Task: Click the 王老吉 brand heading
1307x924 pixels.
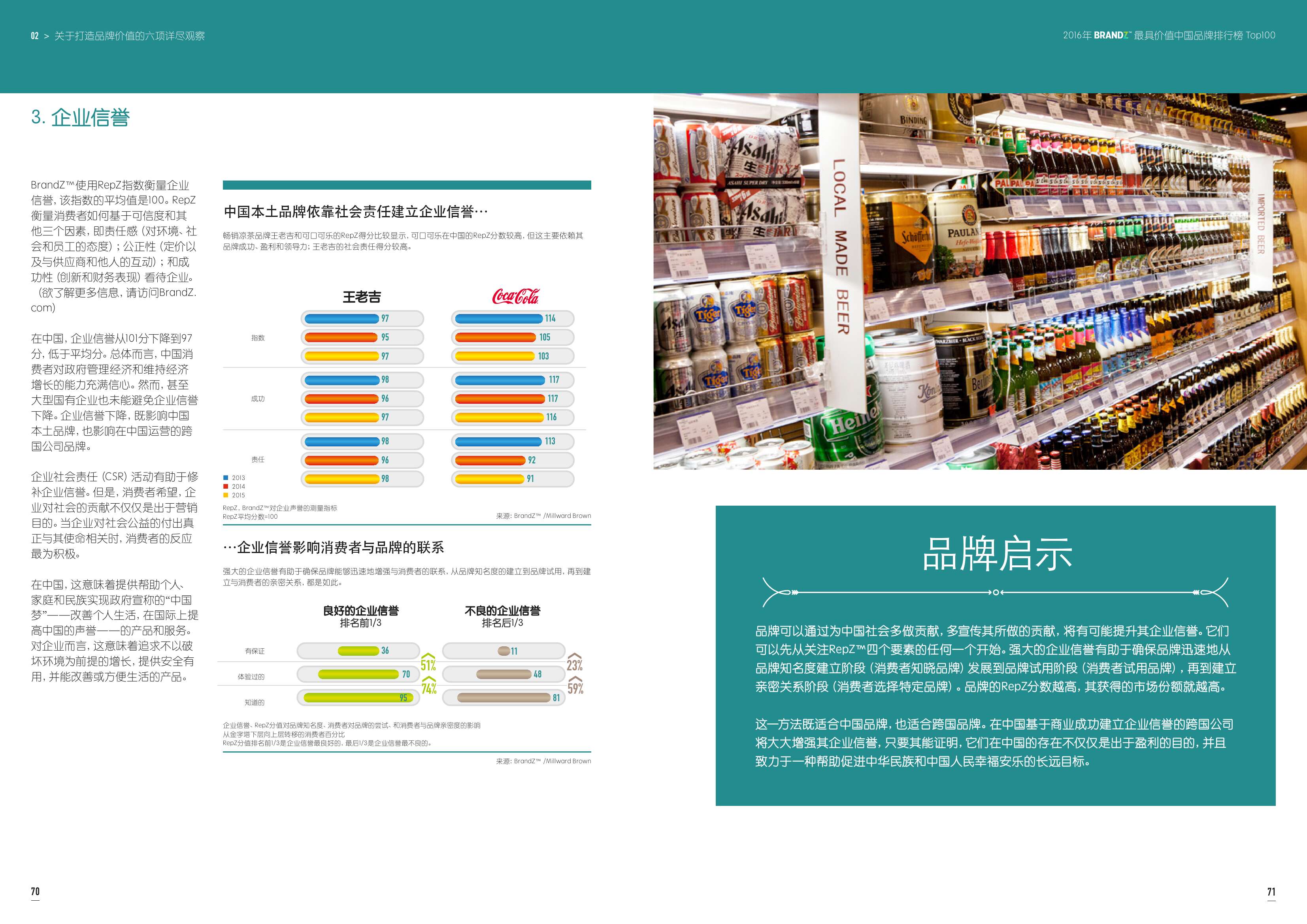Action: pyautogui.click(x=362, y=296)
